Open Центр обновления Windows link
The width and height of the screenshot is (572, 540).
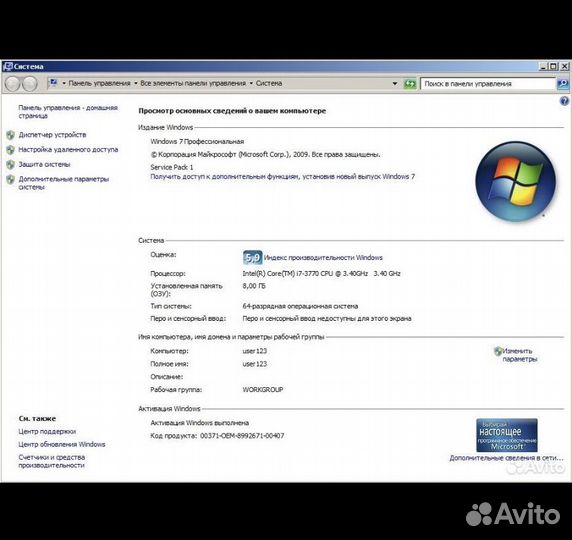click(62, 444)
